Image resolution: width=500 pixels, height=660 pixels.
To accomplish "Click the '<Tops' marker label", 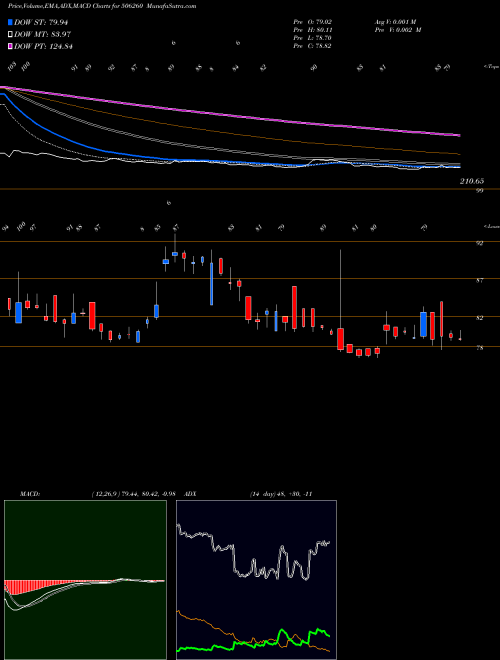I will pos(492,67).
